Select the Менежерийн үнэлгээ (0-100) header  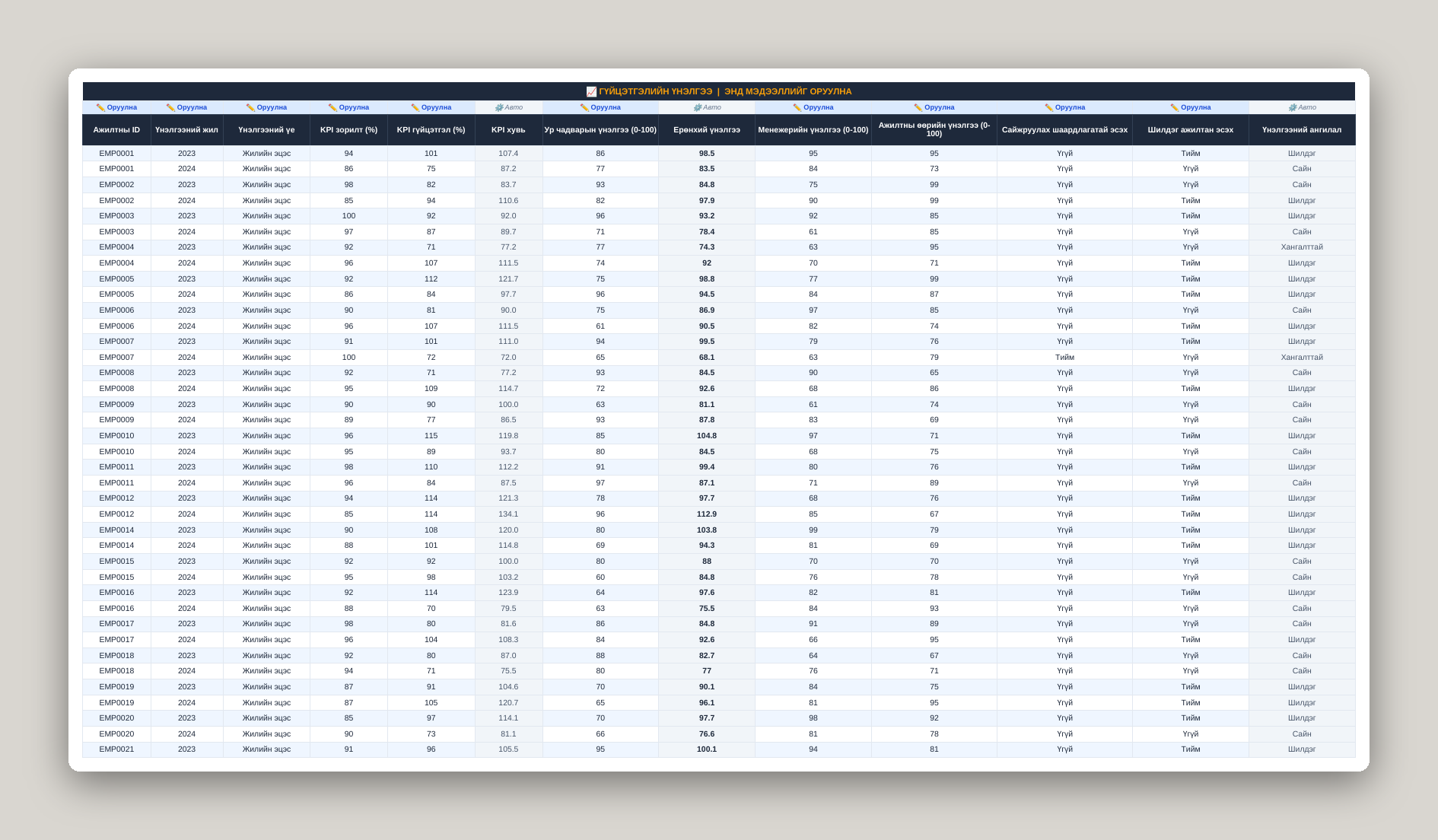click(x=813, y=130)
